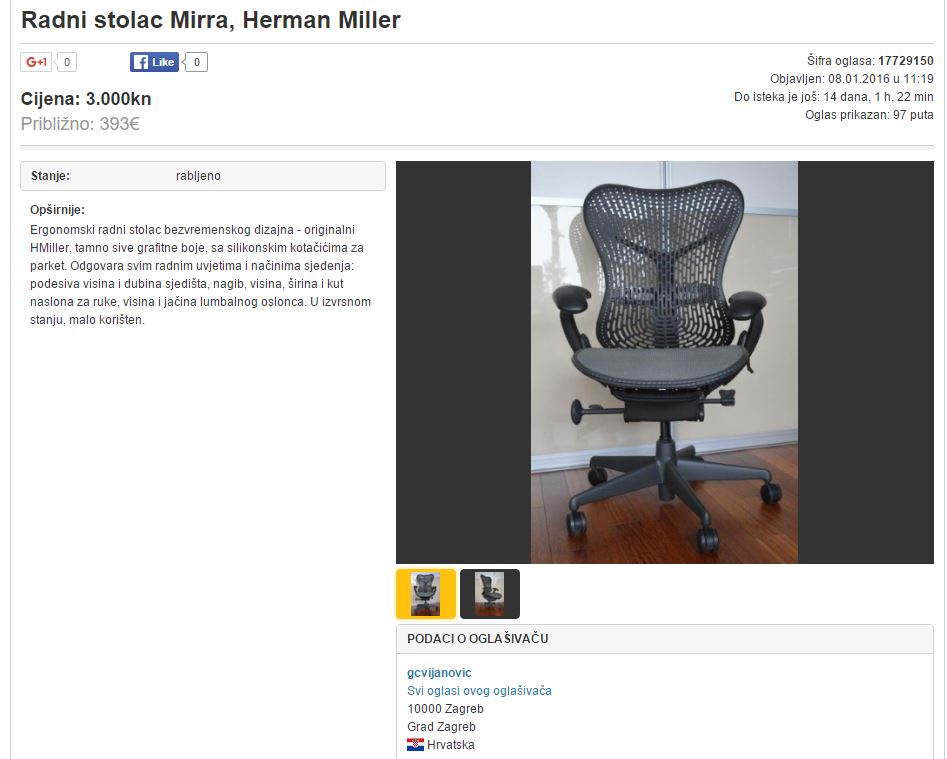The image size is (947, 759).
Task: Open the main chair photo
Action: click(x=664, y=362)
